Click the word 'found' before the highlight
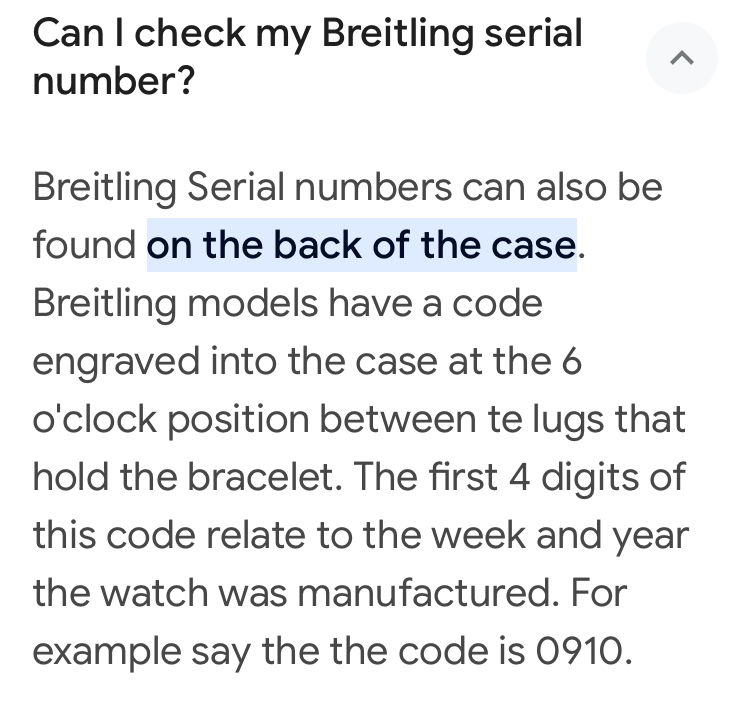The image size is (750, 710). (84, 245)
